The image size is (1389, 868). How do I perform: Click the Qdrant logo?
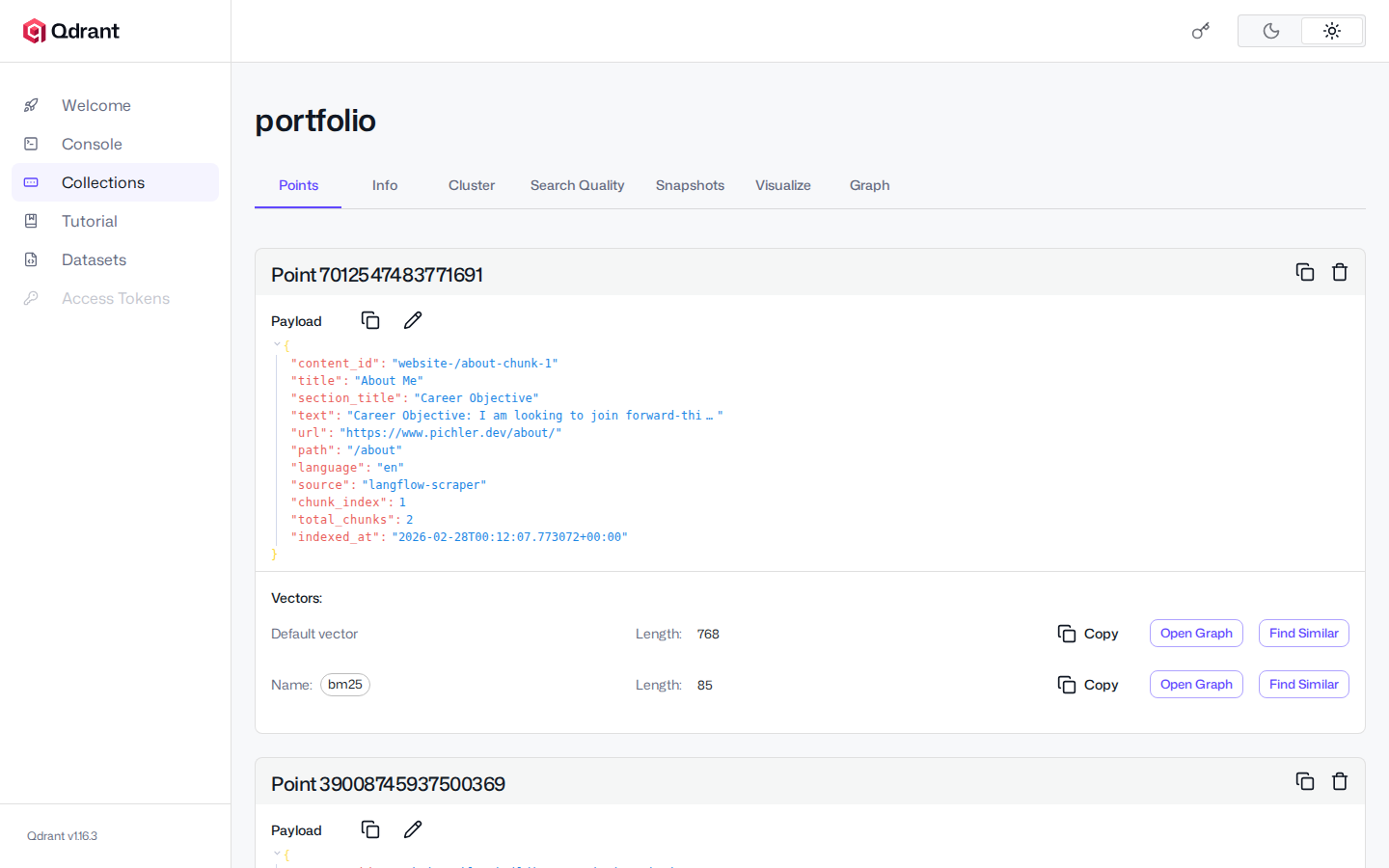(x=71, y=31)
